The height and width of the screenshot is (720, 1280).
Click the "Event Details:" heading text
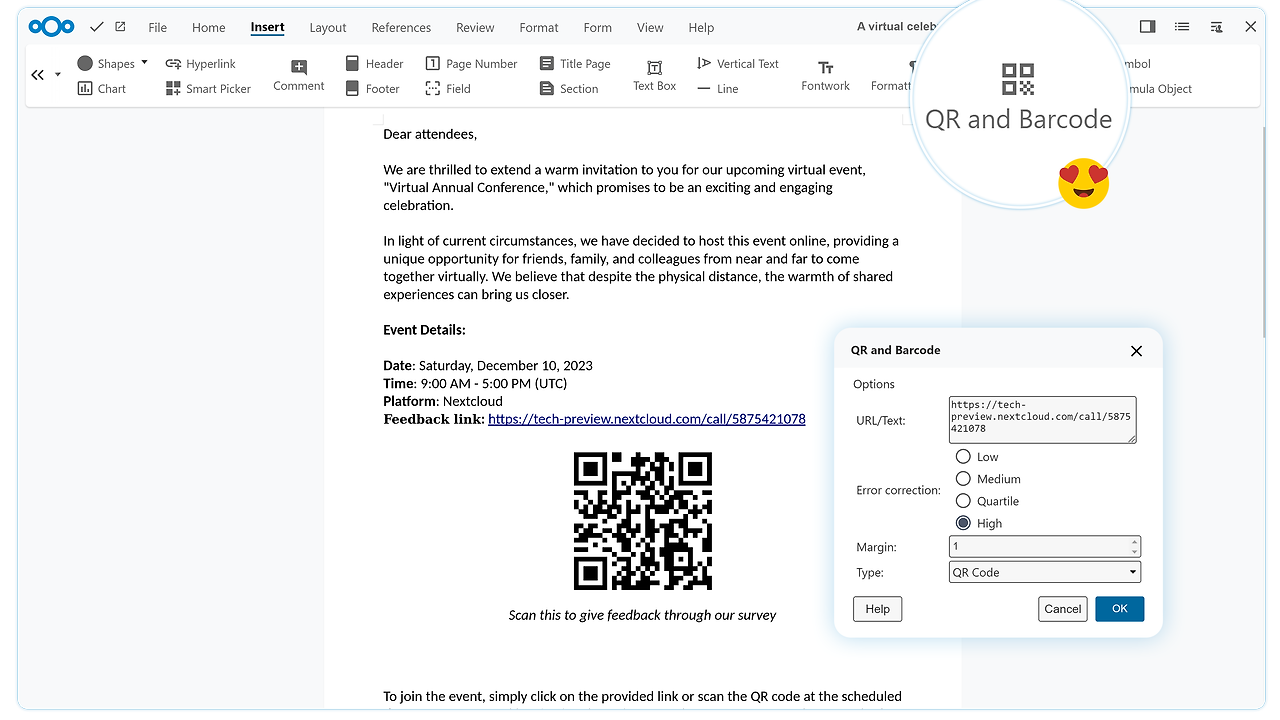click(425, 330)
